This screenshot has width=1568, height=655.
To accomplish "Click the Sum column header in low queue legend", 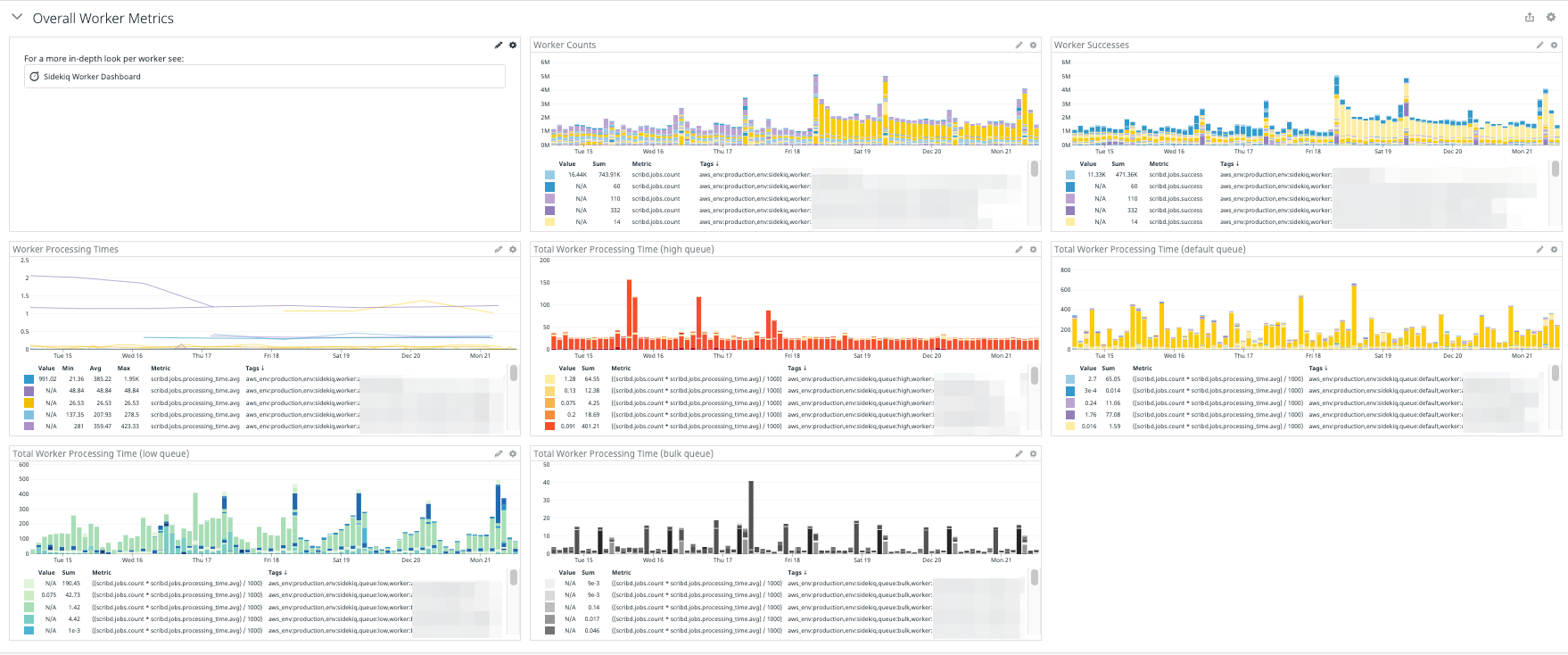I will pyautogui.click(x=69, y=572).
